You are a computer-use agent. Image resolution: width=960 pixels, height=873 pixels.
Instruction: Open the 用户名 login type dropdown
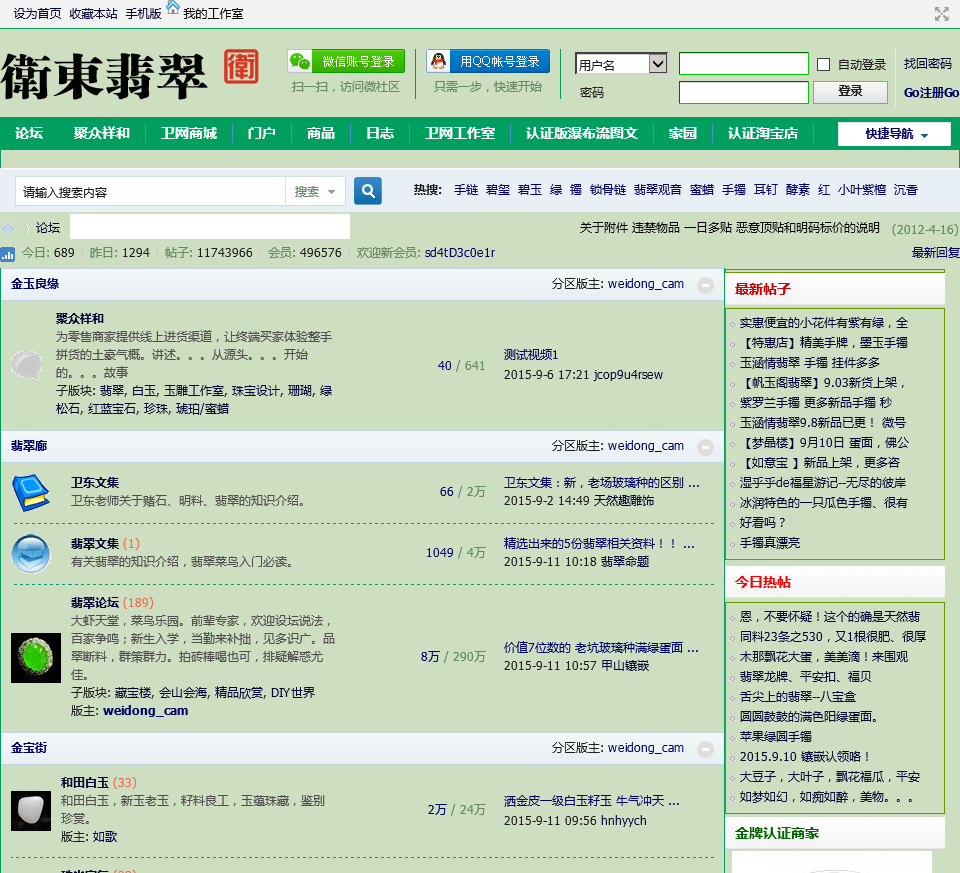(x=621, y=64)
